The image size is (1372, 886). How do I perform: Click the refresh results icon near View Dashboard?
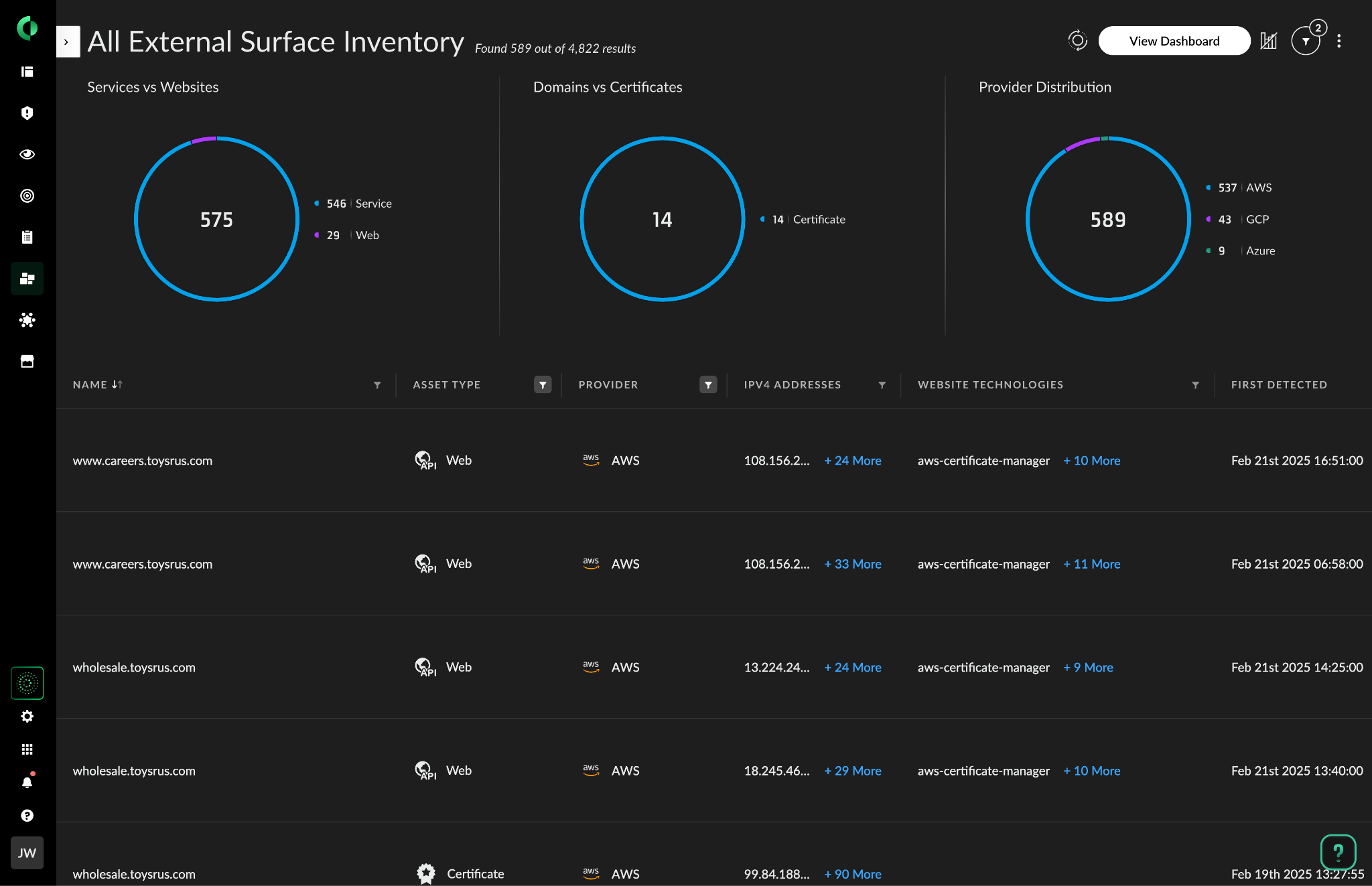[1077, 40]
